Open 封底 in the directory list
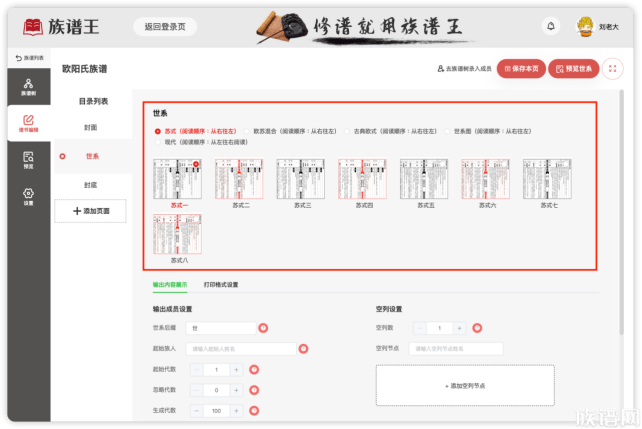 [91, 185]
